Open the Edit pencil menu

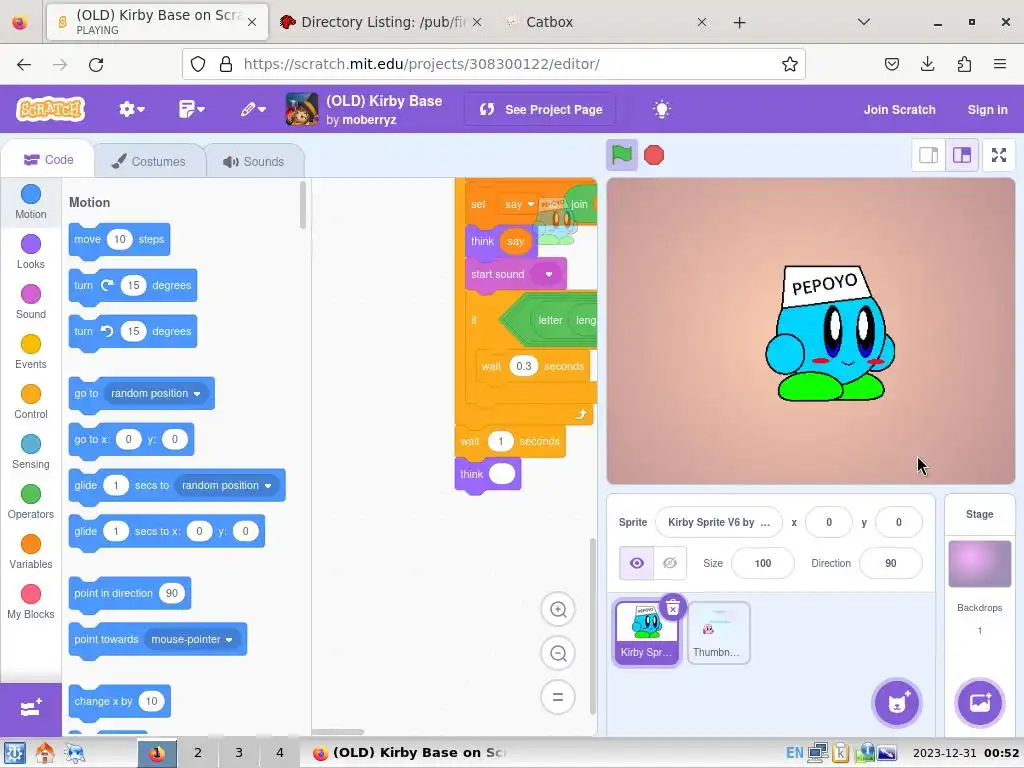pyautogui.click(x=253, y=109)
